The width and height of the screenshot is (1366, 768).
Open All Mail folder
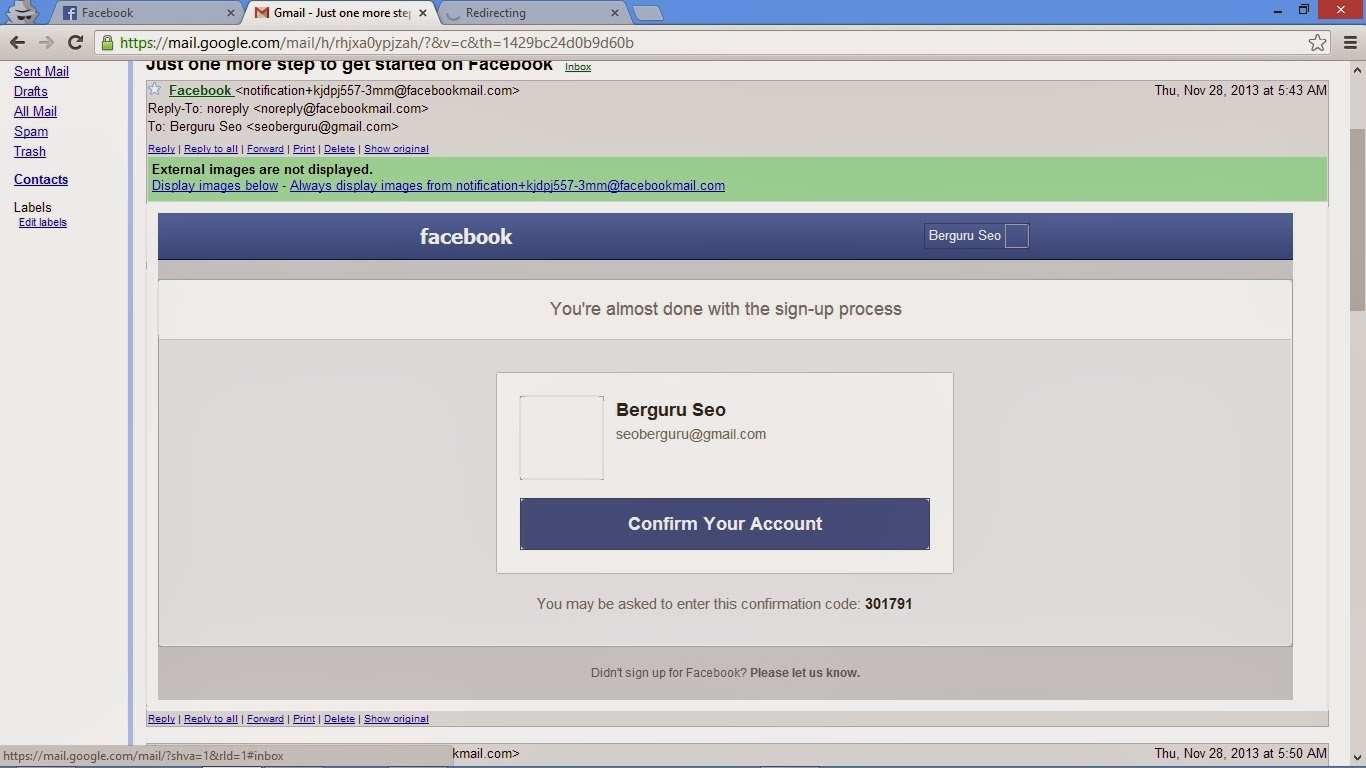click(x=35, y=111)
